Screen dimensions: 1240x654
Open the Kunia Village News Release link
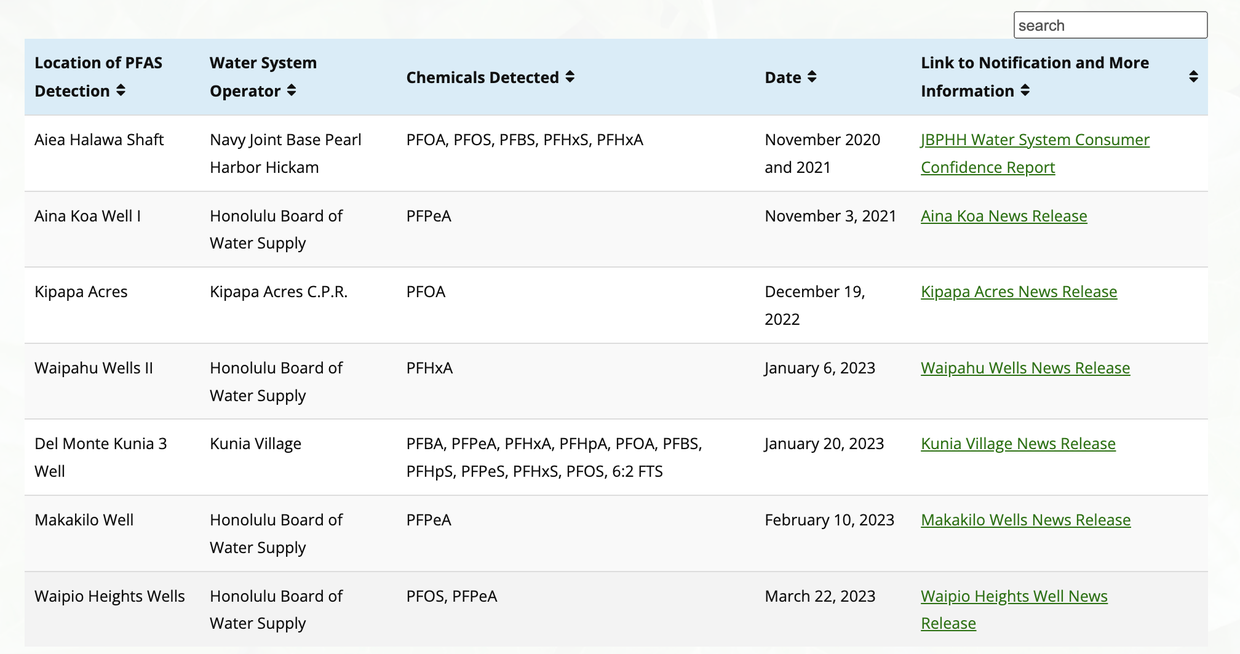click(1017, 443)
